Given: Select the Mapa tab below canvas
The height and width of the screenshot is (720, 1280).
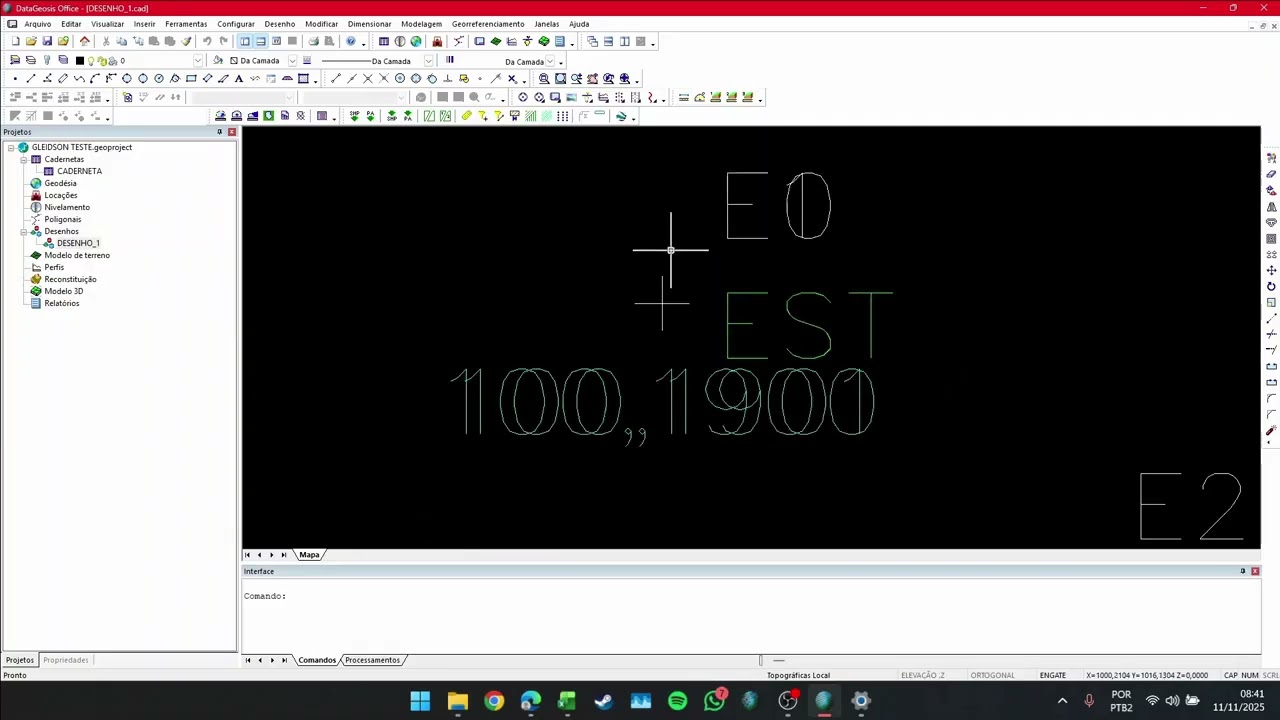Looking at the screenshot, I should tap(309, 555).
